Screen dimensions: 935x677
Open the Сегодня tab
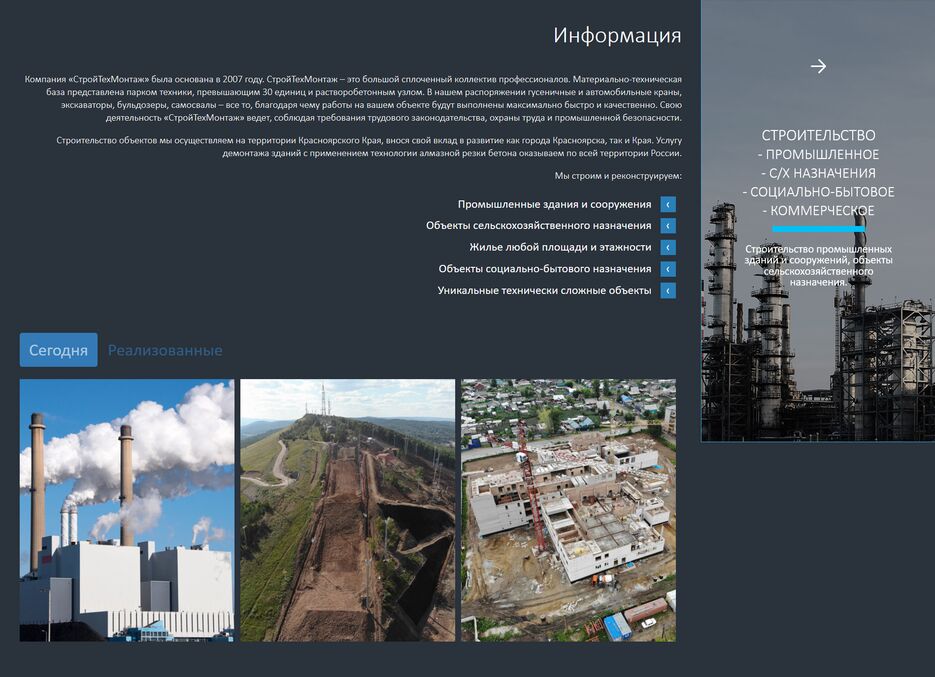pyautogui.click(x=58, y=350)
